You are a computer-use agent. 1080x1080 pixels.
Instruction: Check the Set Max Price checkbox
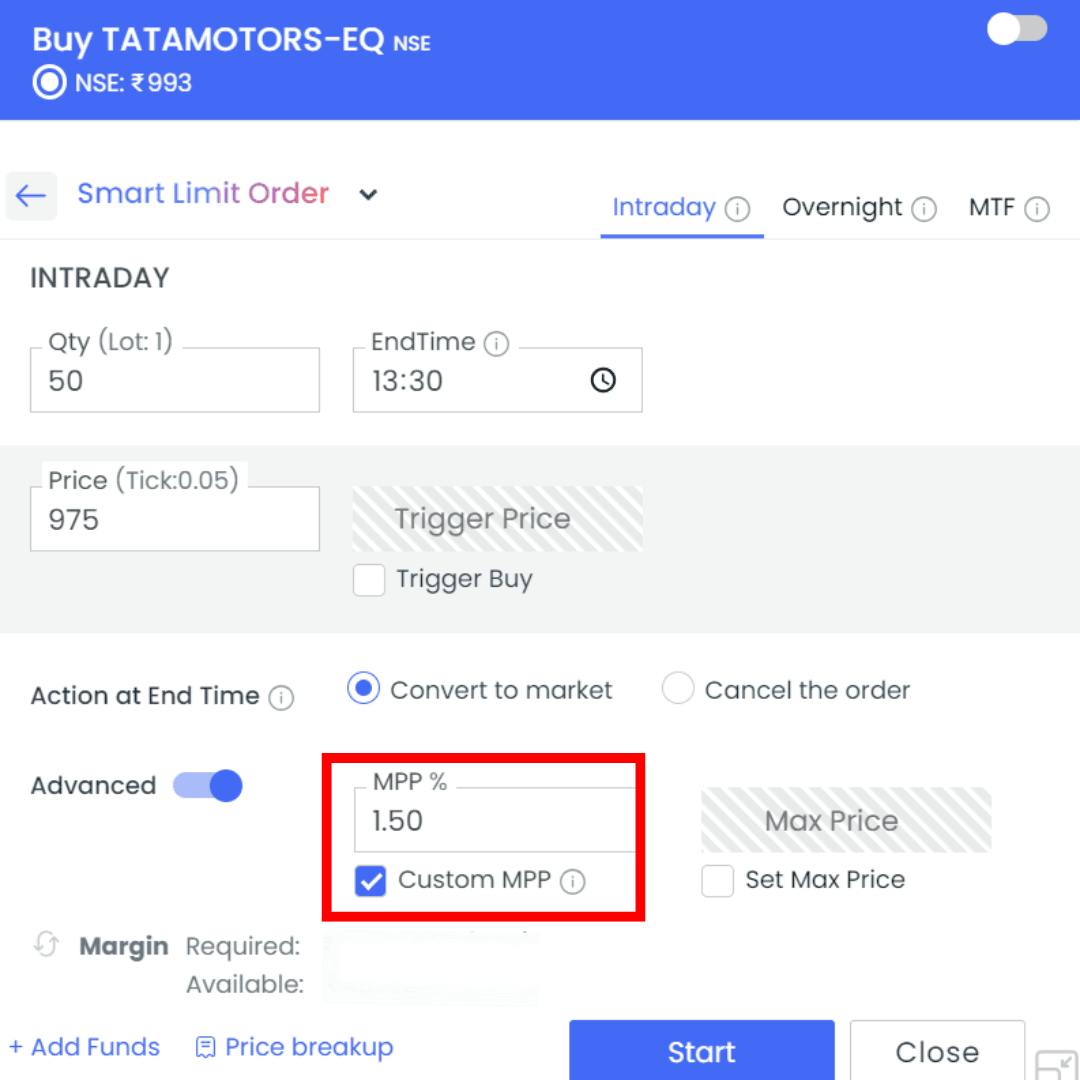pos(717,881)
